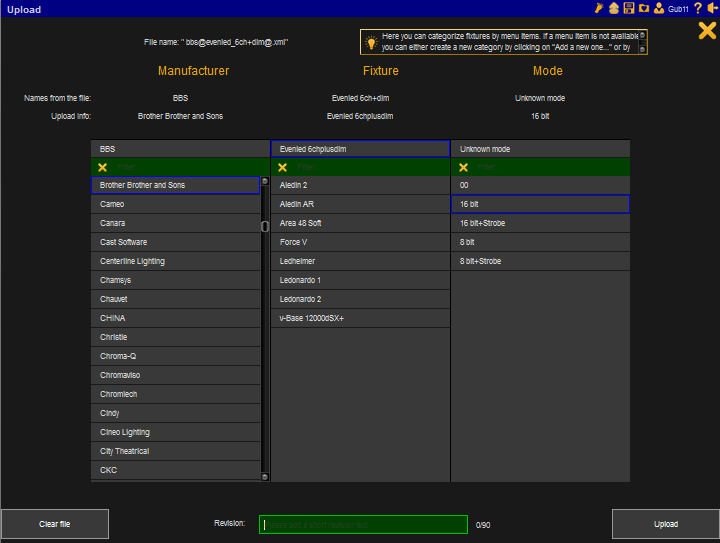This screenshot has width=720, height=543.
Task: Select CHINA in manufacturer list
Action: 175,318
